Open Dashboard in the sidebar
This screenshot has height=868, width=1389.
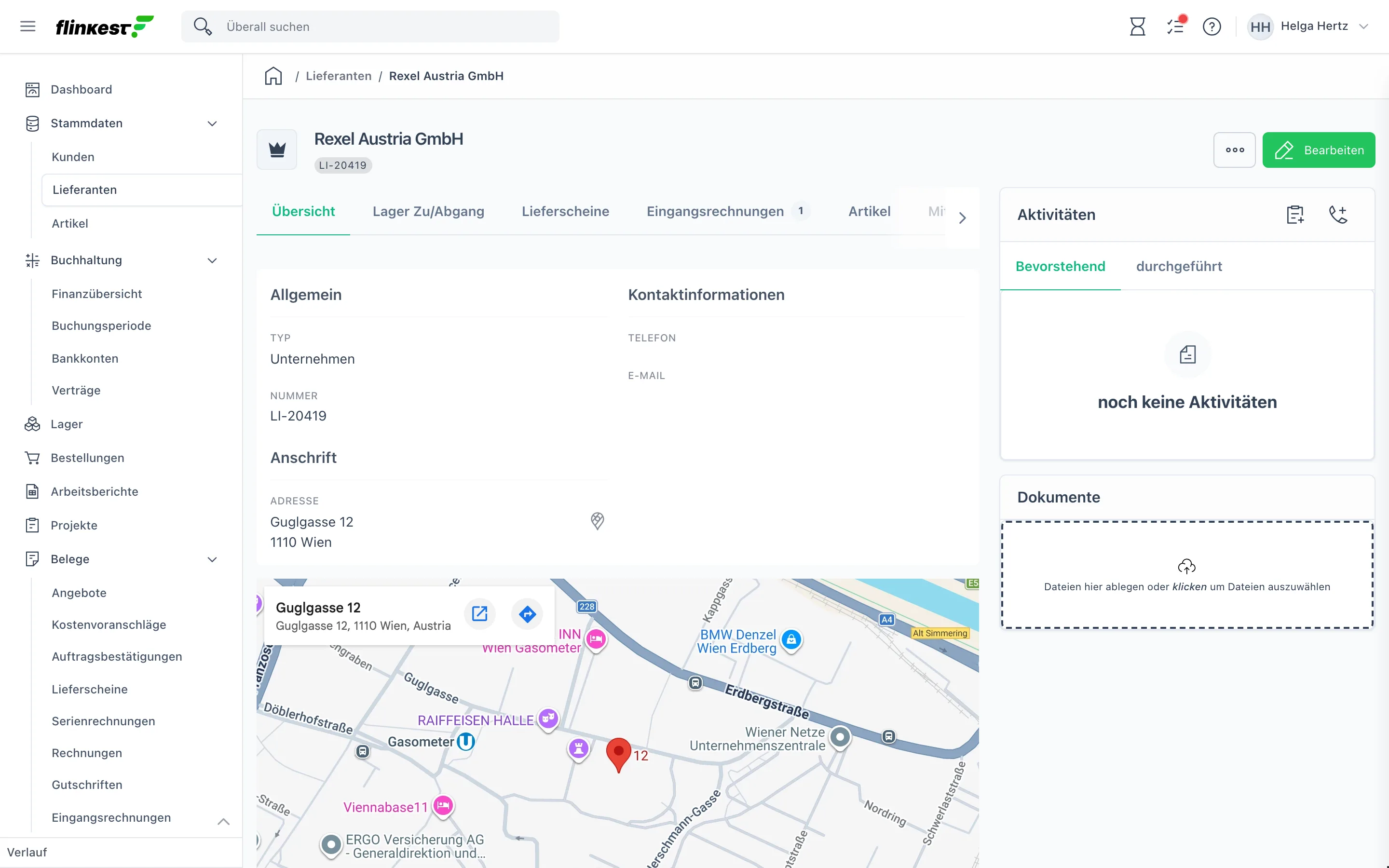[81, 90]
